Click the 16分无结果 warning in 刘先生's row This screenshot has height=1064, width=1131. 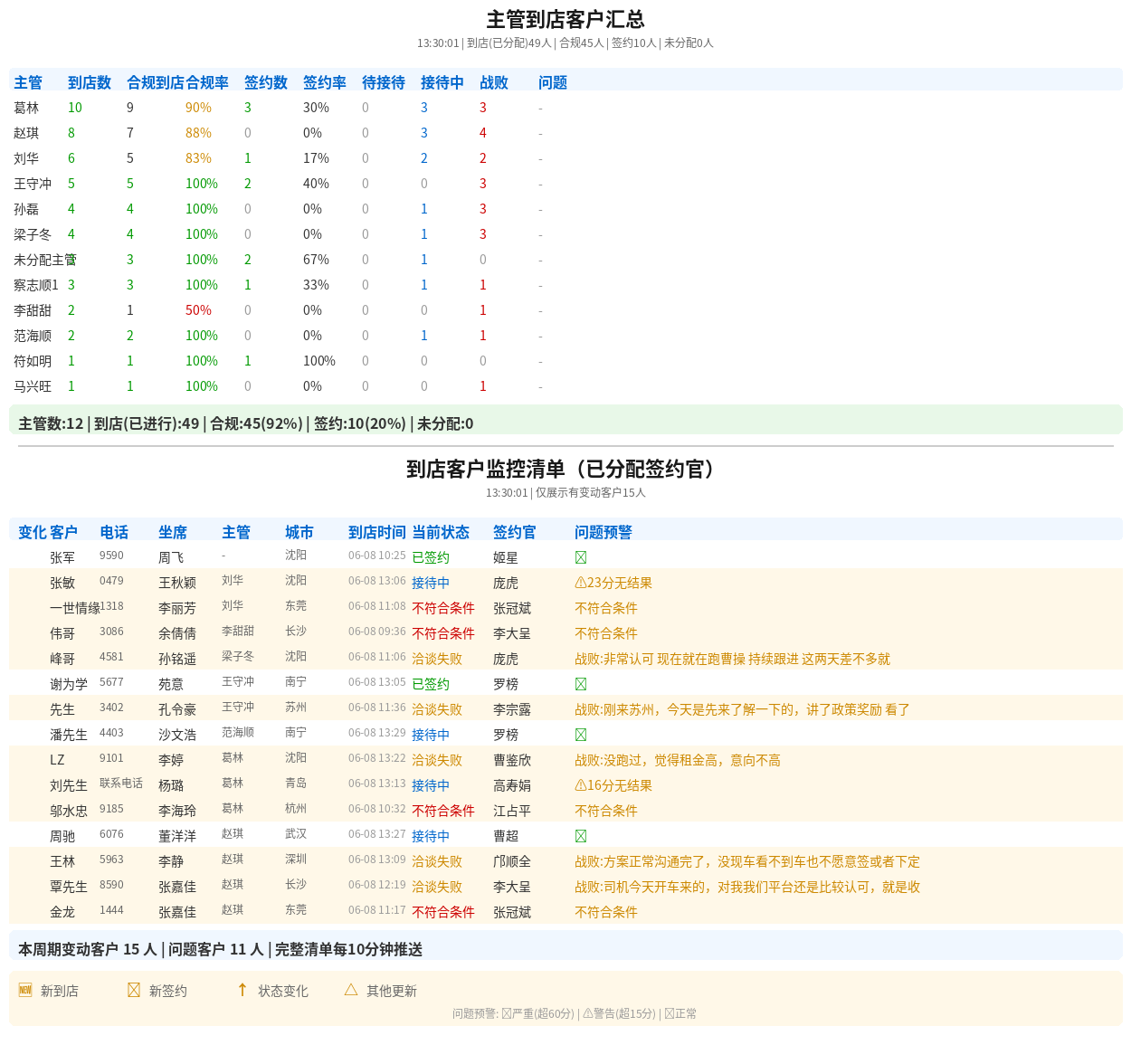613,785
